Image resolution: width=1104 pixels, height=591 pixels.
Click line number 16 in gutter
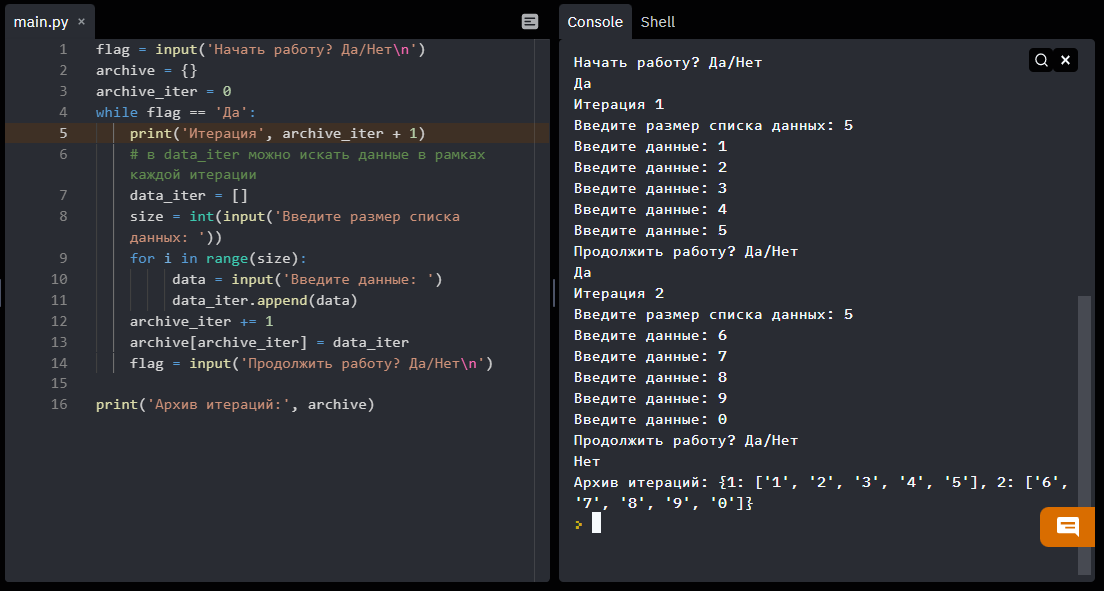click(59, 404)
